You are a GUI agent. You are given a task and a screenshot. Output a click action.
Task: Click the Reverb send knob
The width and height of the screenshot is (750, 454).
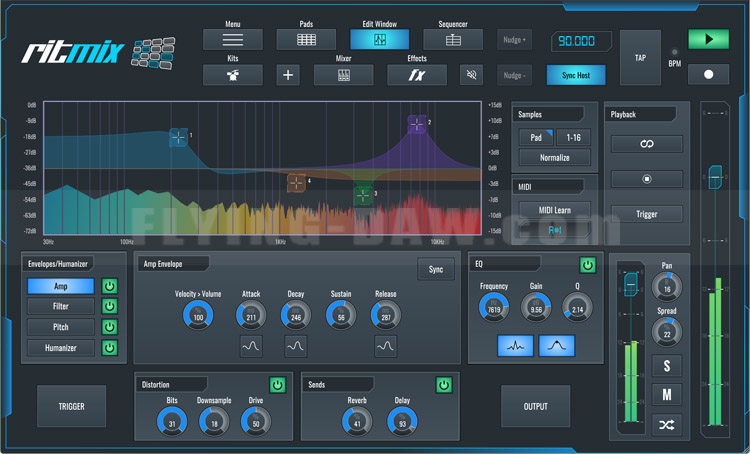coord(357,421)
